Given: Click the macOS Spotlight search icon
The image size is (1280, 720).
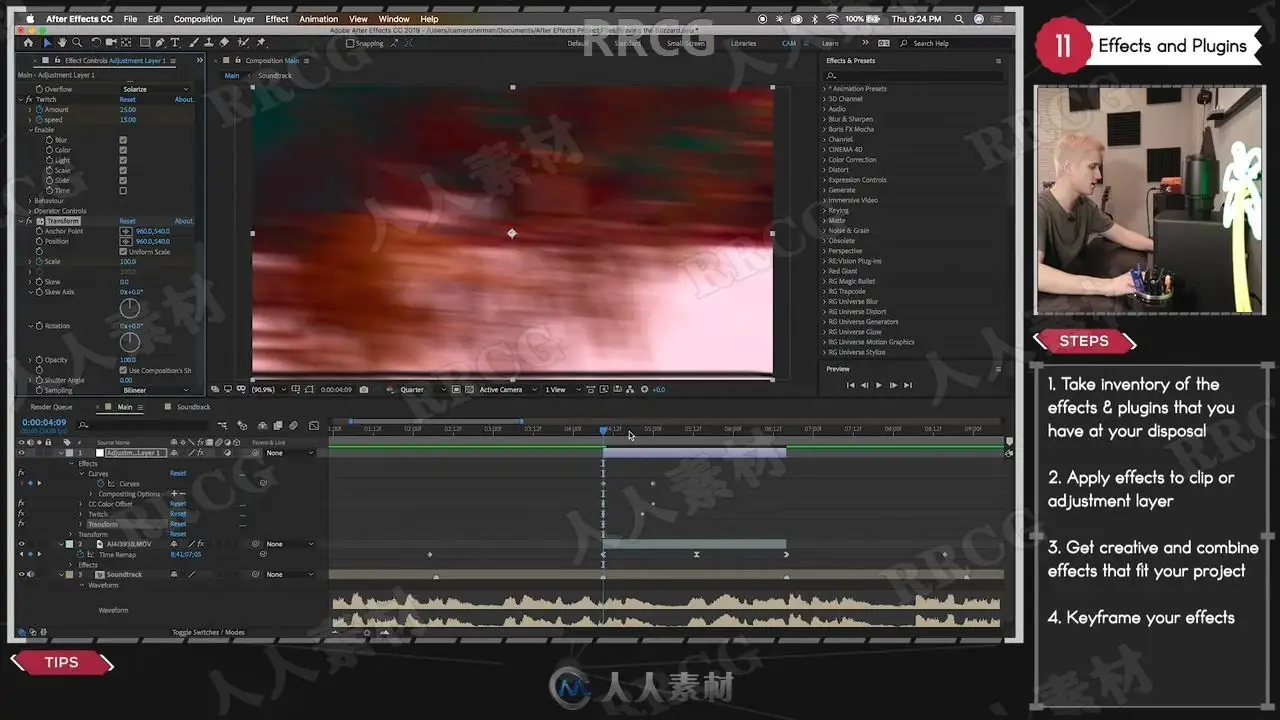Looking at the screenshot, I should (x=959, y=19).
